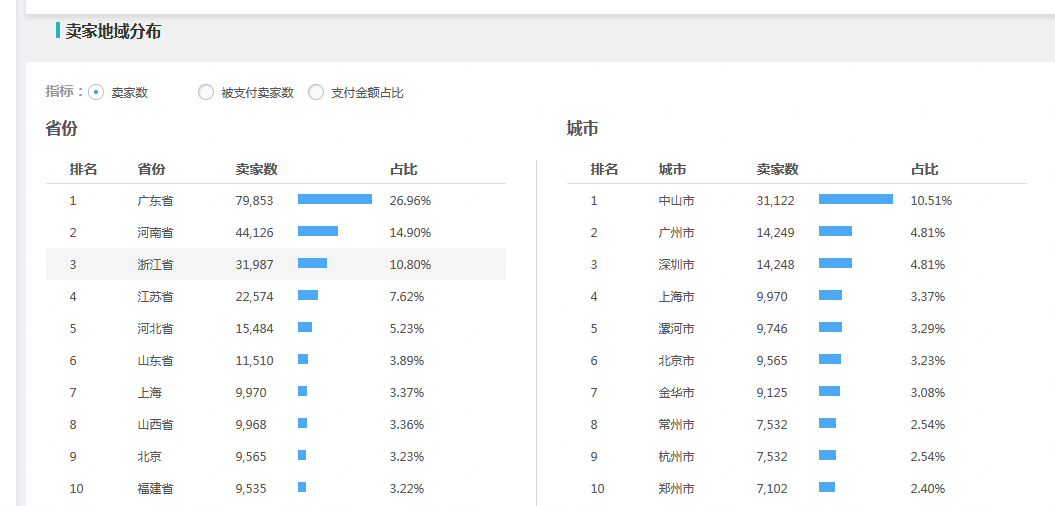The height and width of the screenshot is (506, 1055).
Task: Click seller count 9,746 for 漯河市
Action: (x=772, y=328)
